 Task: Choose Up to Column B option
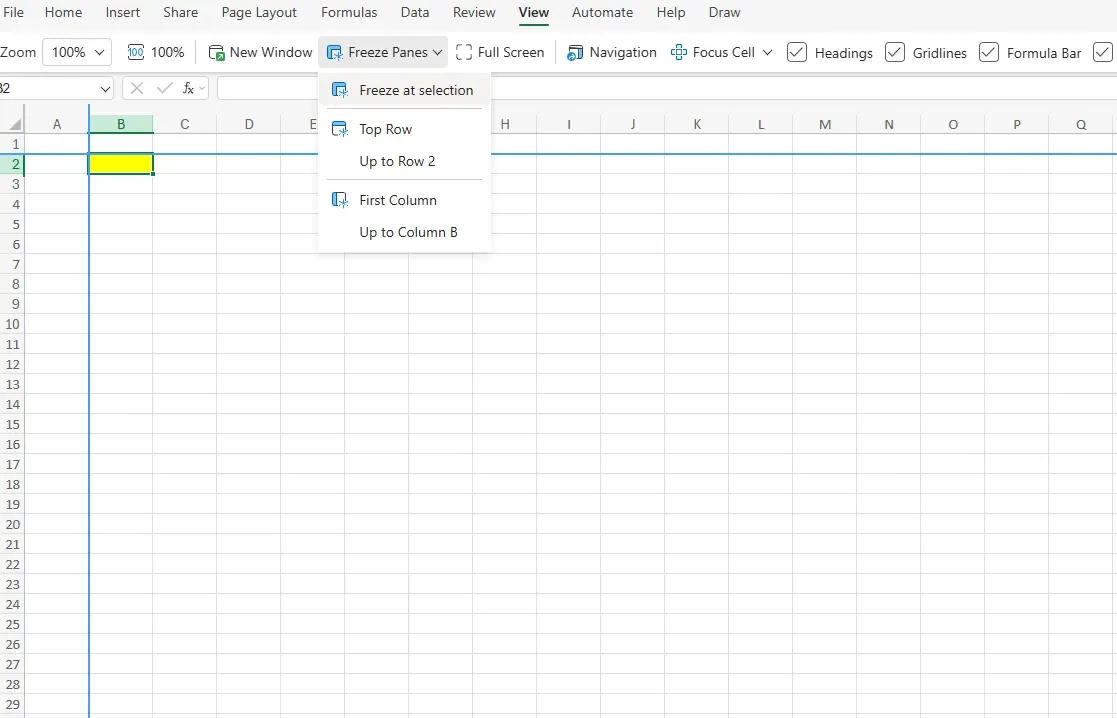408,232
